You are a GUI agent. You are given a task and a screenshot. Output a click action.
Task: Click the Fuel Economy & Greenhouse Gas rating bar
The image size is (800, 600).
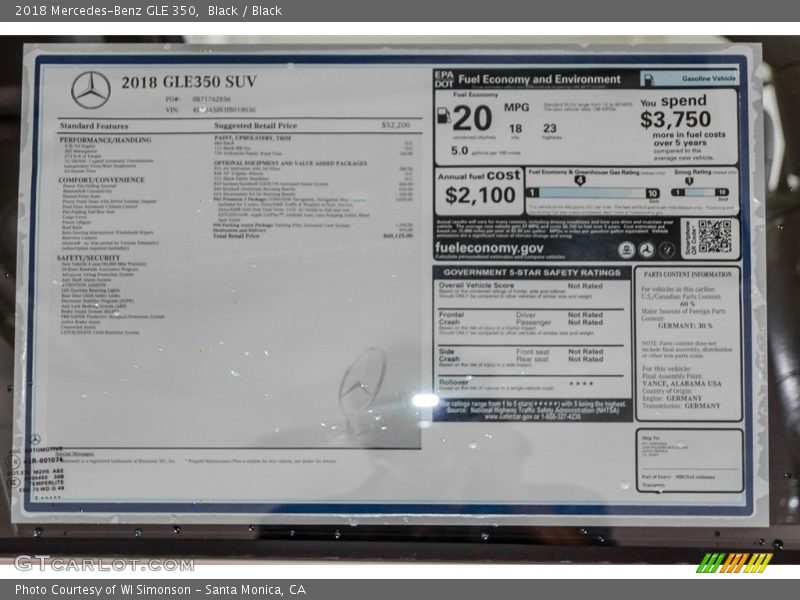pyautogui.click(x=593, y=193)
